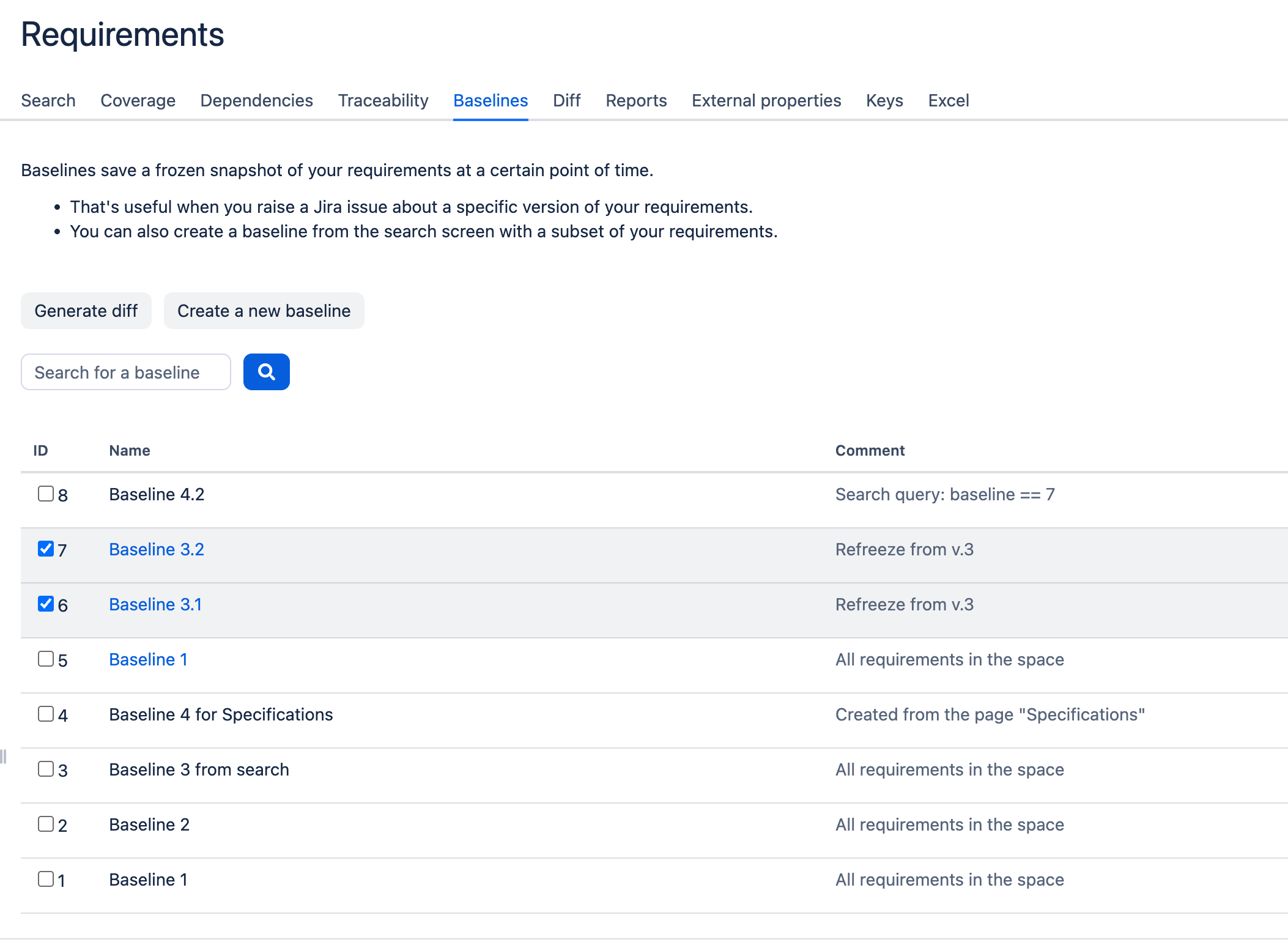Check the checkbox for Baseline 4.2
The image size is (1288, 948).
[46, 494]
